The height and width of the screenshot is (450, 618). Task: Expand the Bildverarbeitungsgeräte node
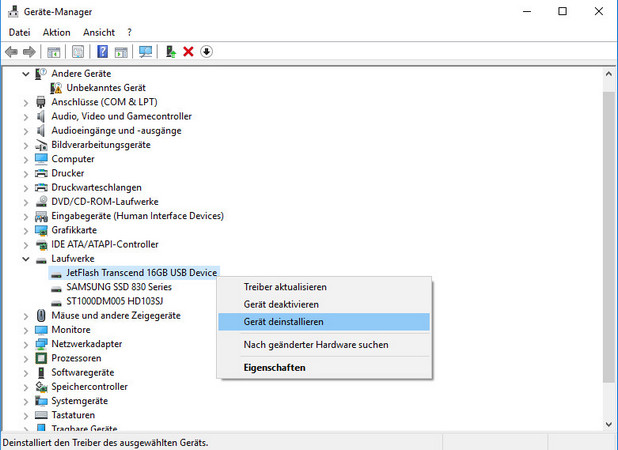pos(26,145)
